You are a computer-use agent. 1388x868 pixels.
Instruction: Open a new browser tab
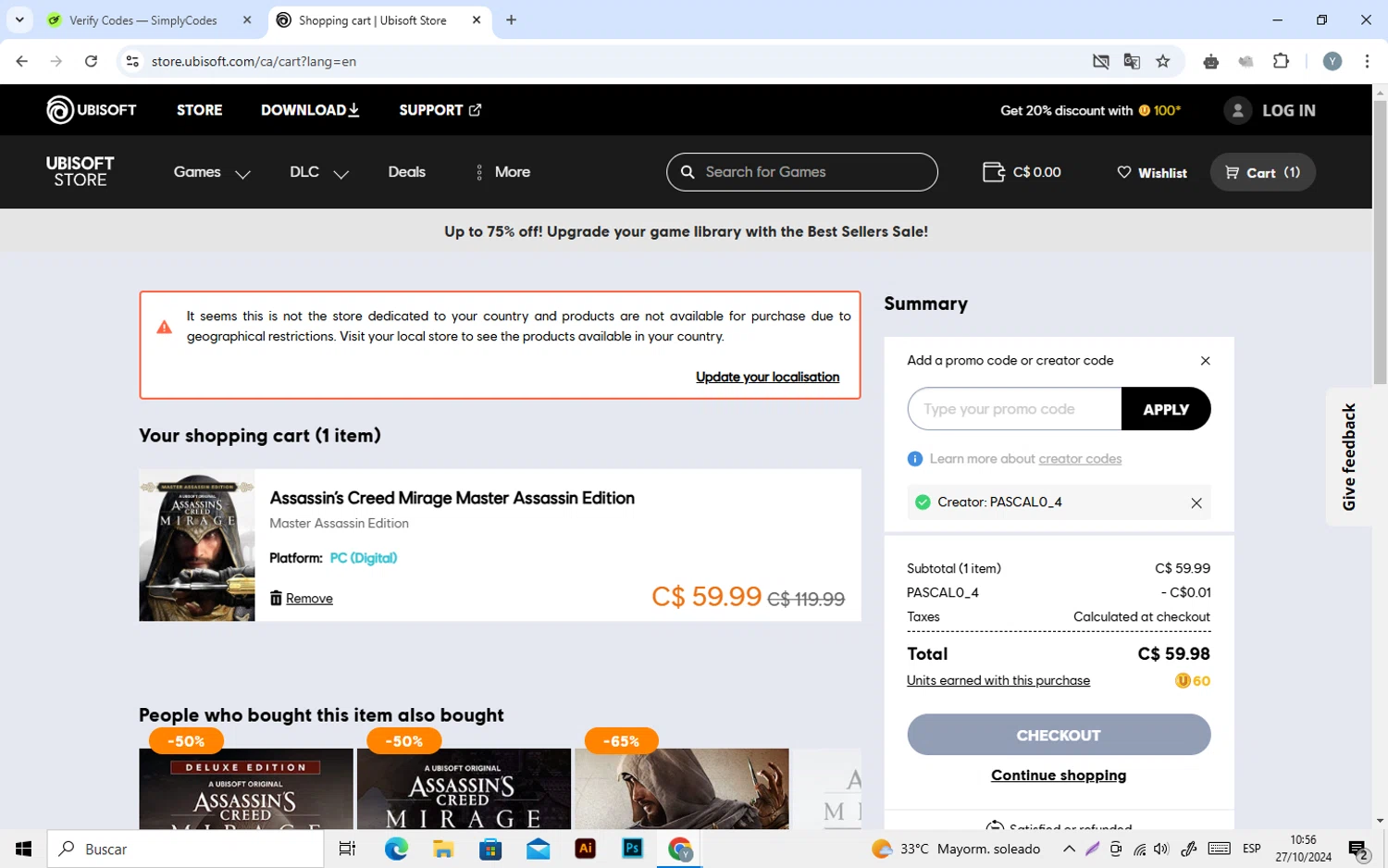[x=511, y=20]
